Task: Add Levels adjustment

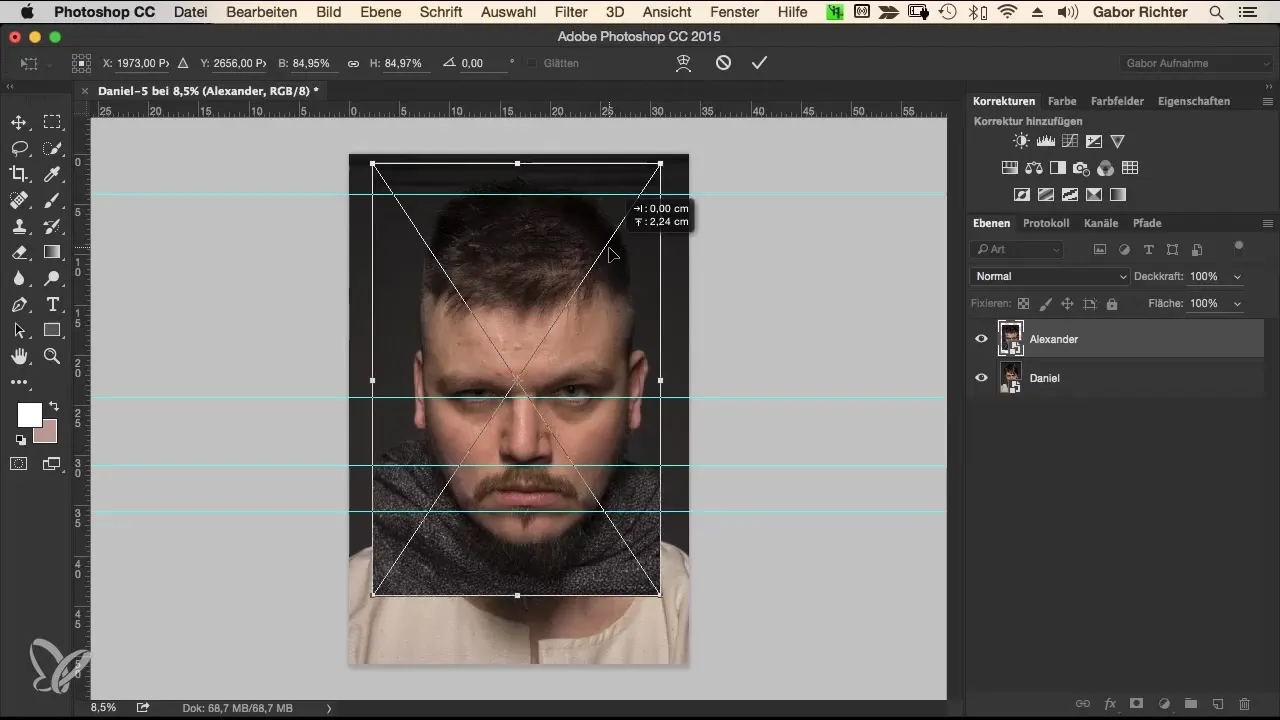Action: pyautogui.click(x=1046, y=141)
